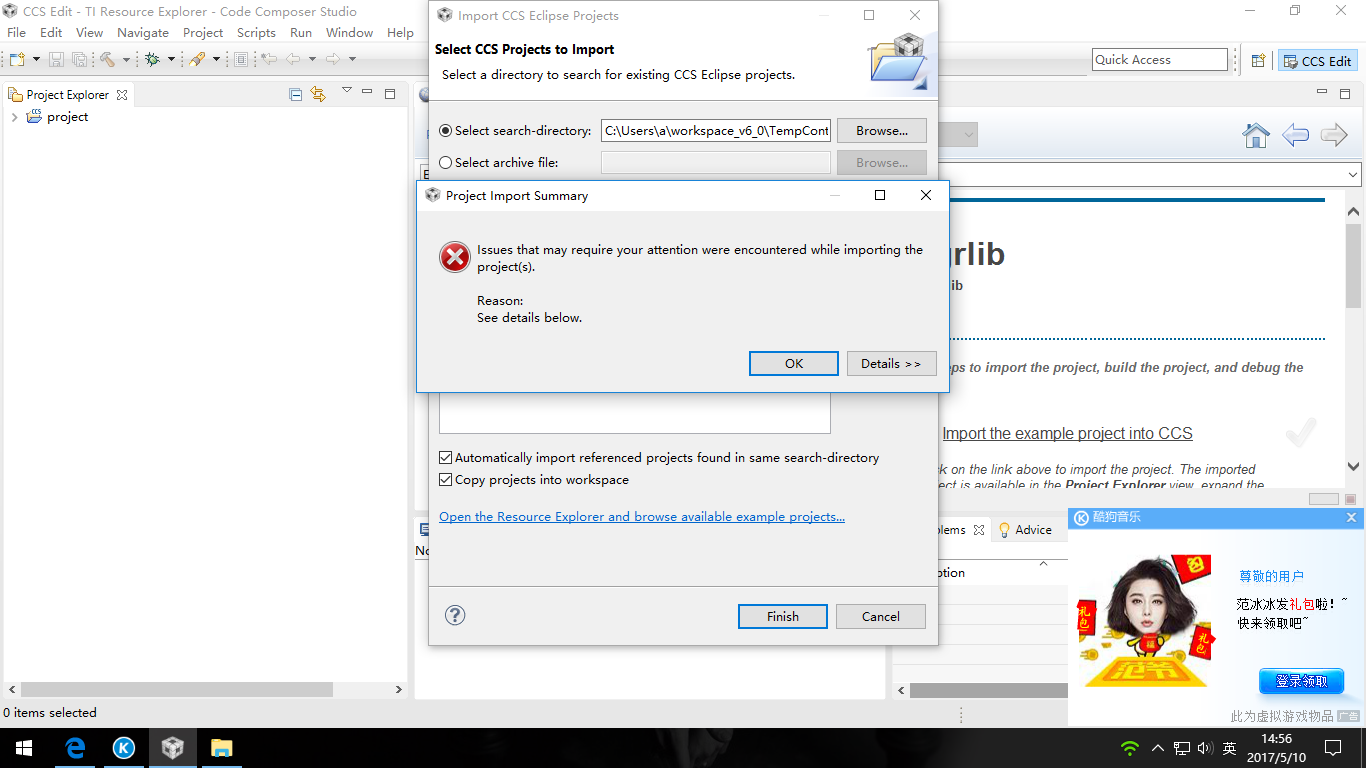The height and width of the screenshot is (768, 1366).
Task: Open the Action Center notifications icon
Action: [1332, 748]
